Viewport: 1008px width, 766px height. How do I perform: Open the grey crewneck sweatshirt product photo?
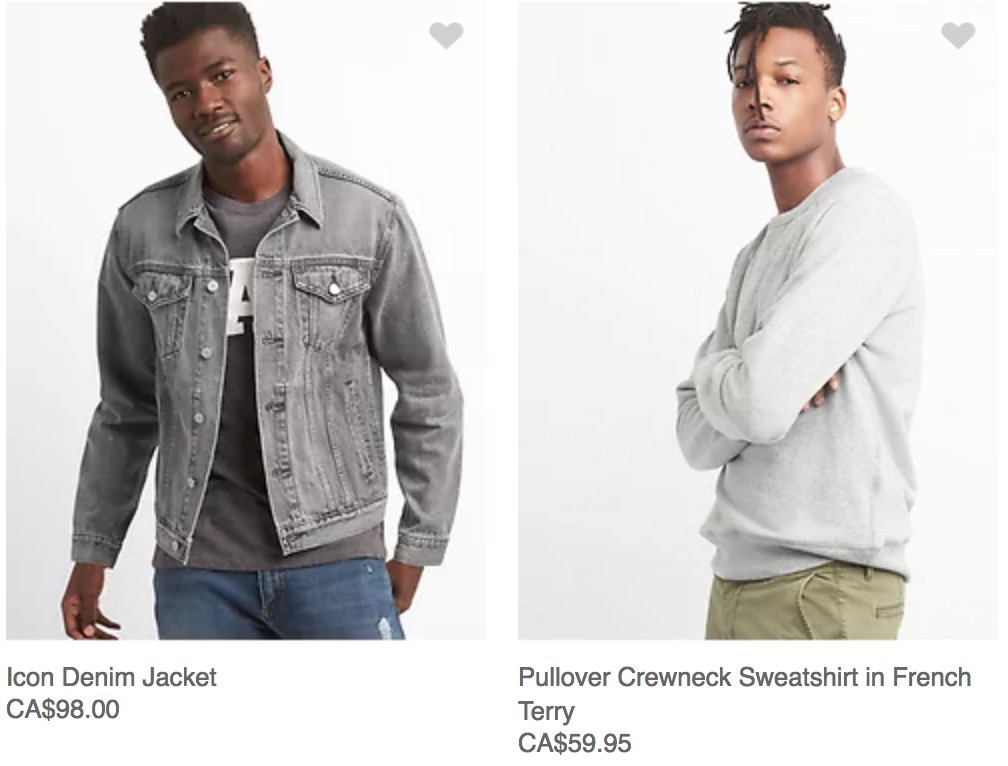[x=758, y=321]
